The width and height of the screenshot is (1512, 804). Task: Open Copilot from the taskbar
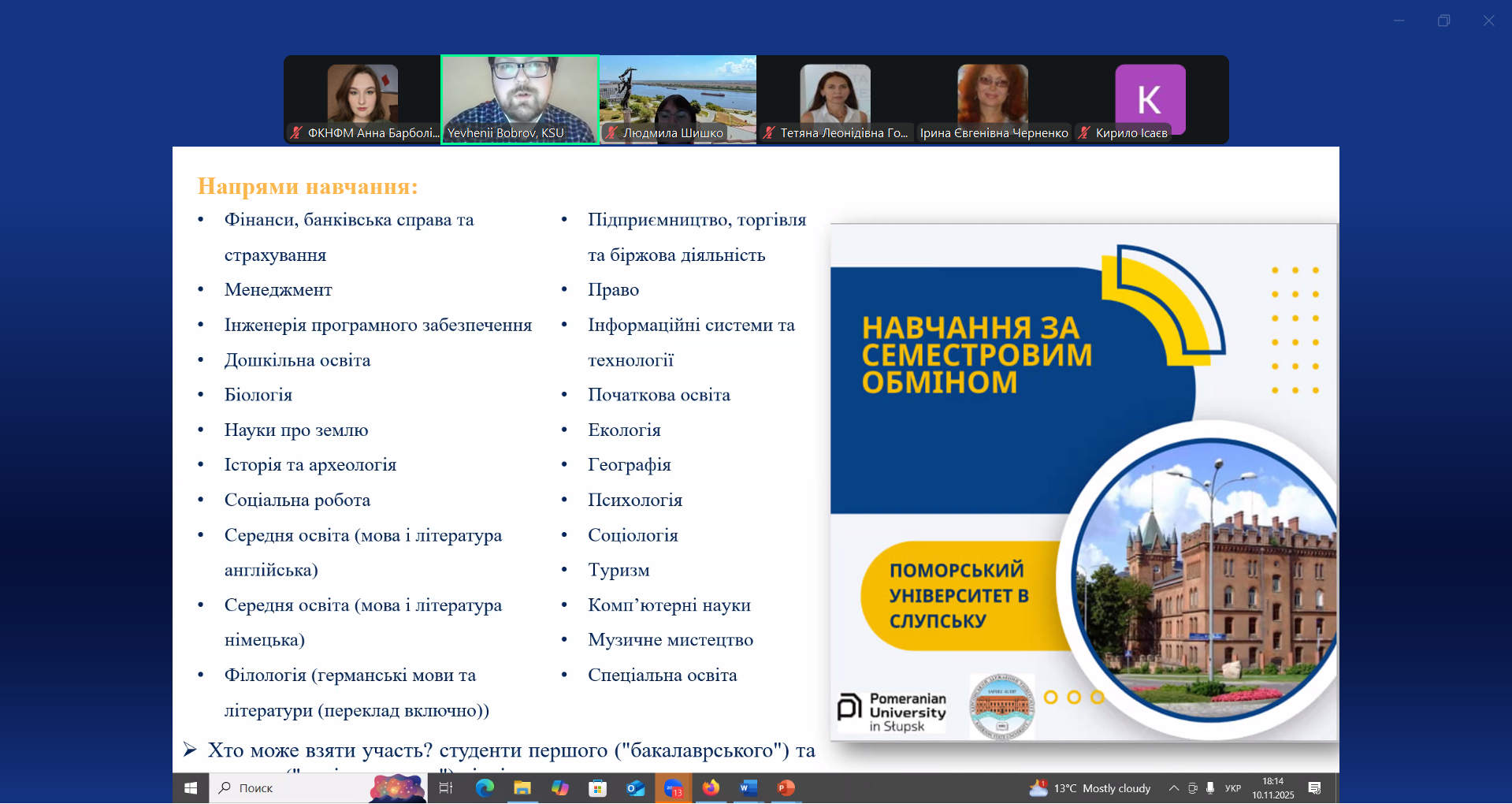pyautogui.click(x=561, y=787)
